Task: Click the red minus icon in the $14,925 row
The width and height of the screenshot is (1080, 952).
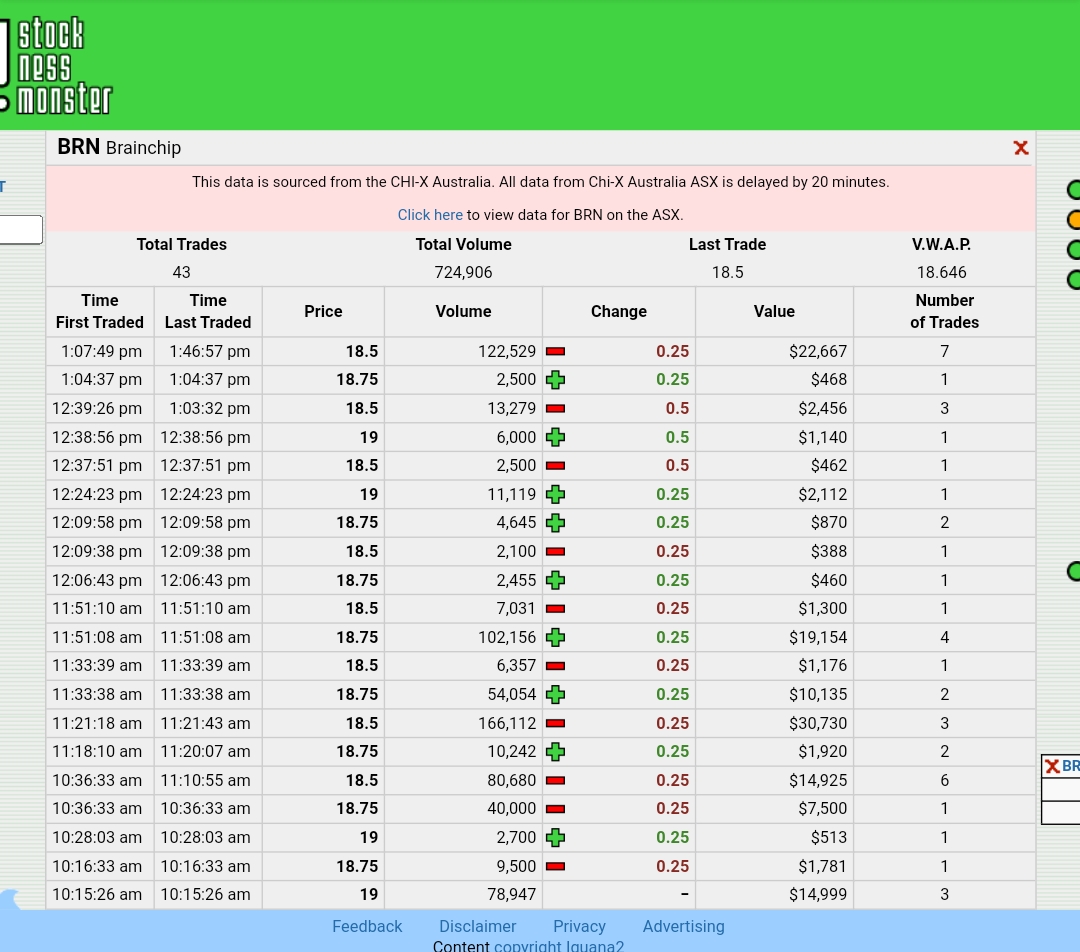Action: [555, 780]
